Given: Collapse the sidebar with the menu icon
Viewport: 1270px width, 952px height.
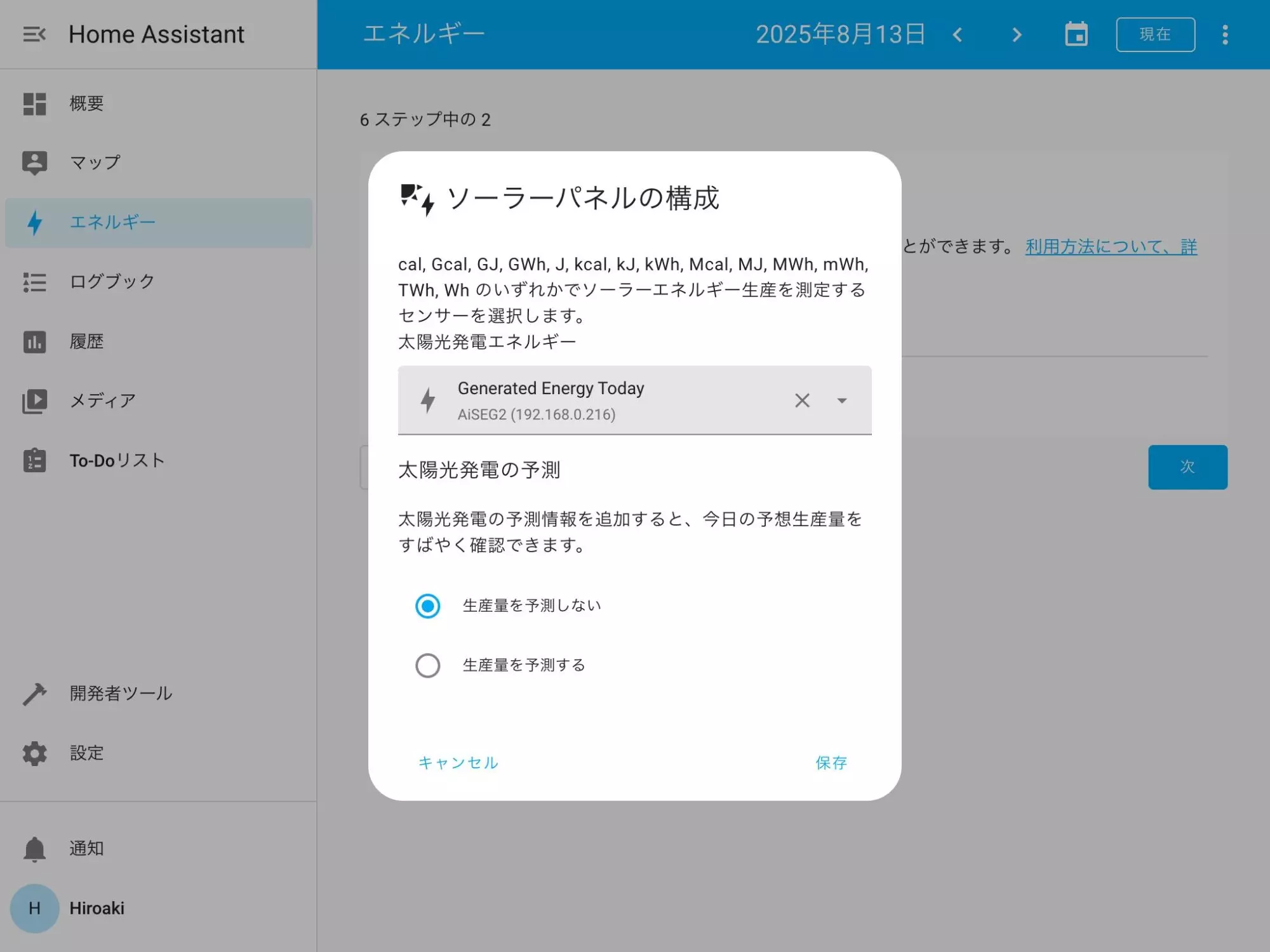Looking at the screenshot, I should [x=34, y=34].
